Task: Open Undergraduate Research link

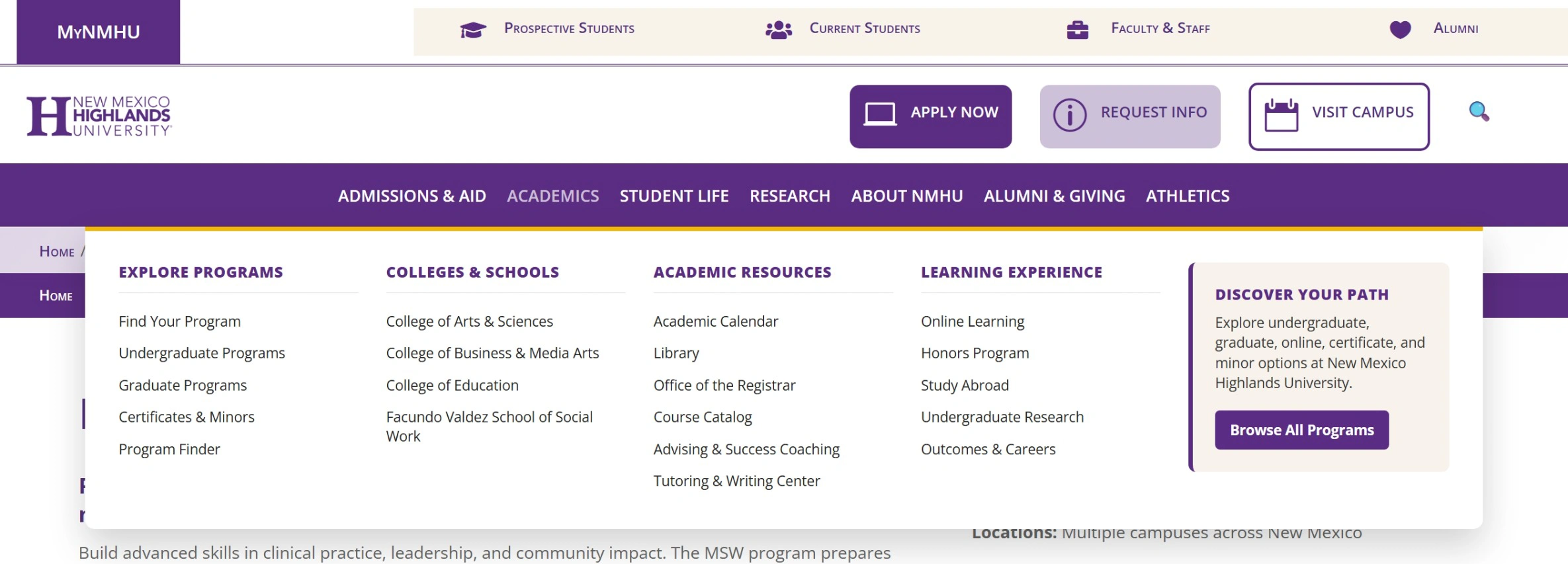Action: (x=1002, y=417)
